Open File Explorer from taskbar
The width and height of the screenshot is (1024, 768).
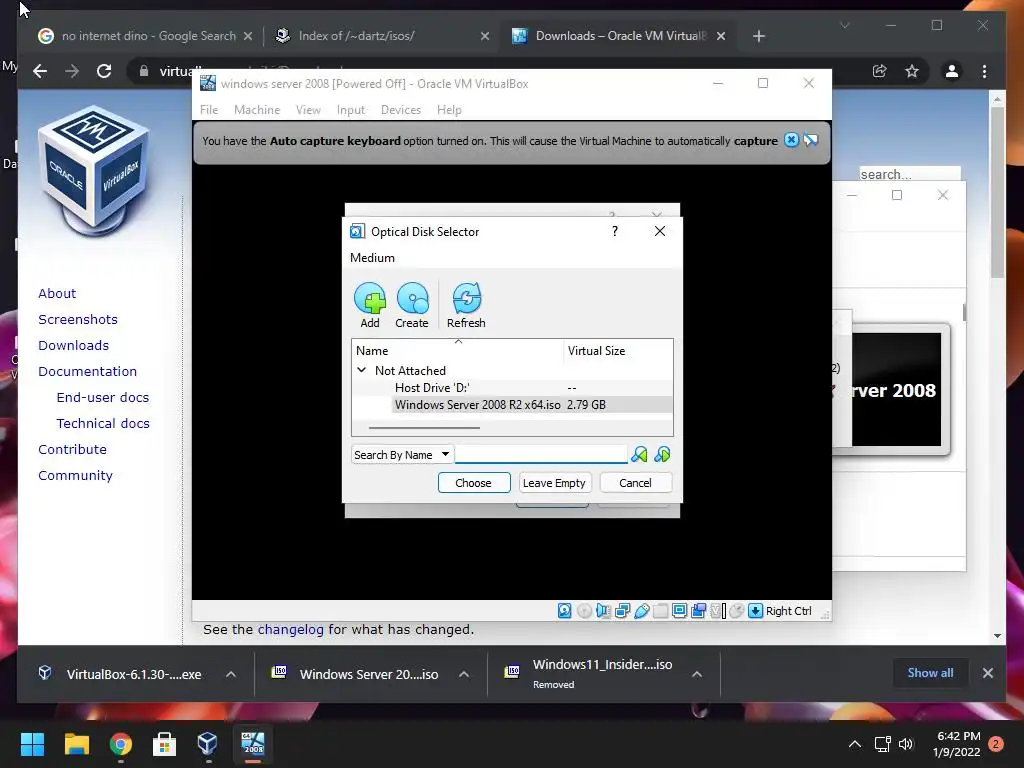tap(76, 744)
